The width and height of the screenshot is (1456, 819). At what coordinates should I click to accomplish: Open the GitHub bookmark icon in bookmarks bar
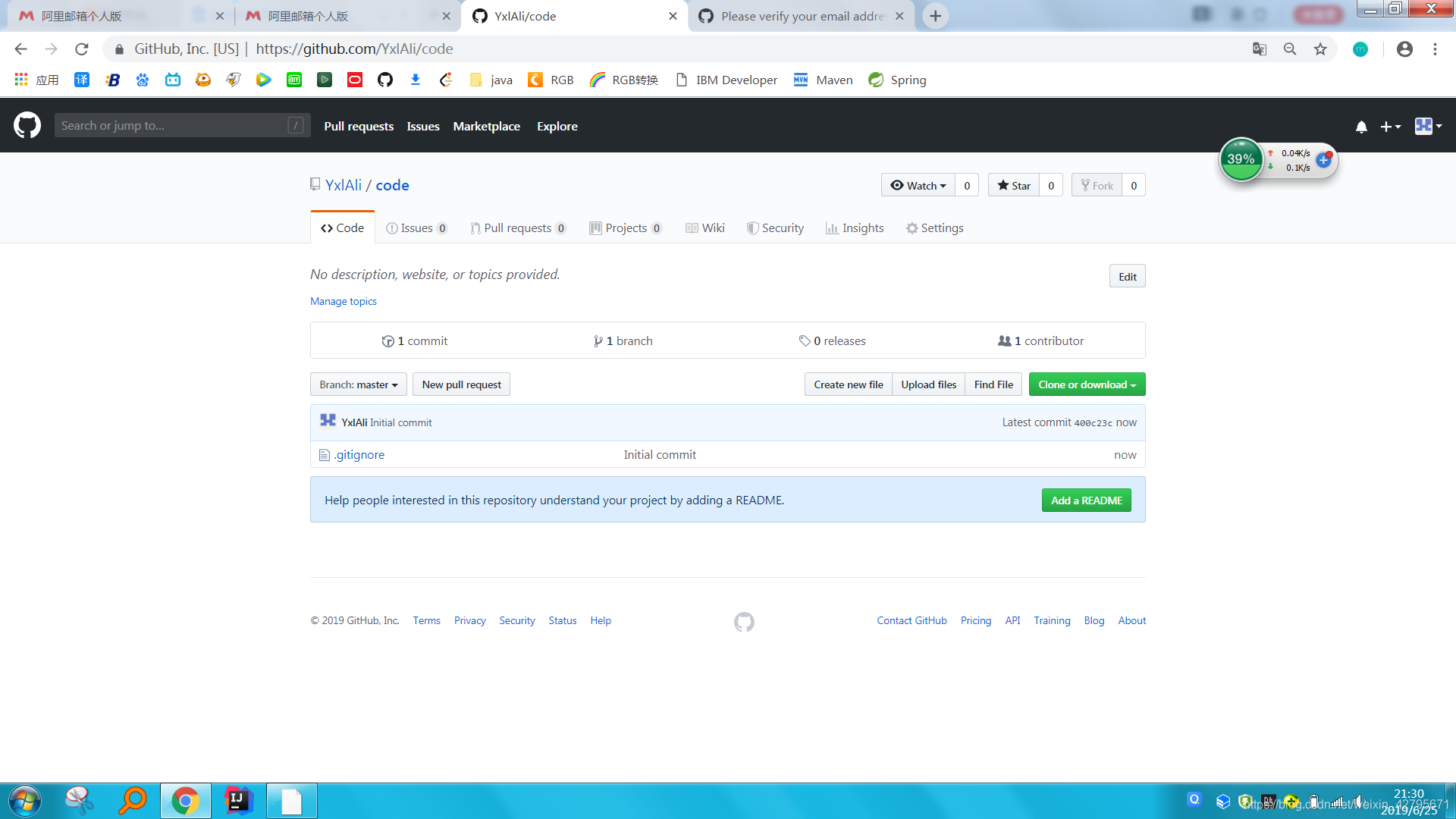pos(385,80)
